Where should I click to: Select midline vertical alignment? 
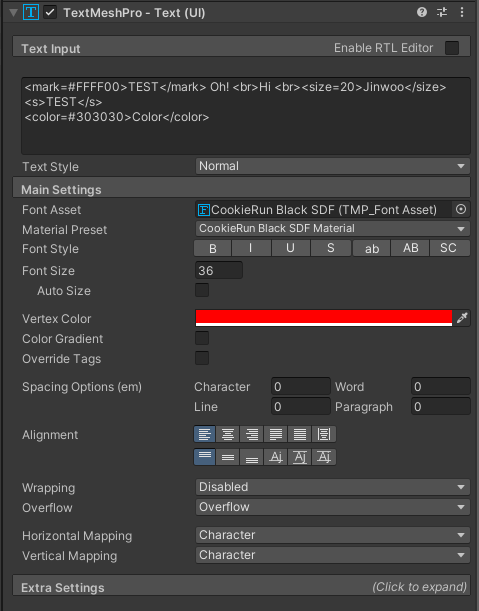coord(299,457)
